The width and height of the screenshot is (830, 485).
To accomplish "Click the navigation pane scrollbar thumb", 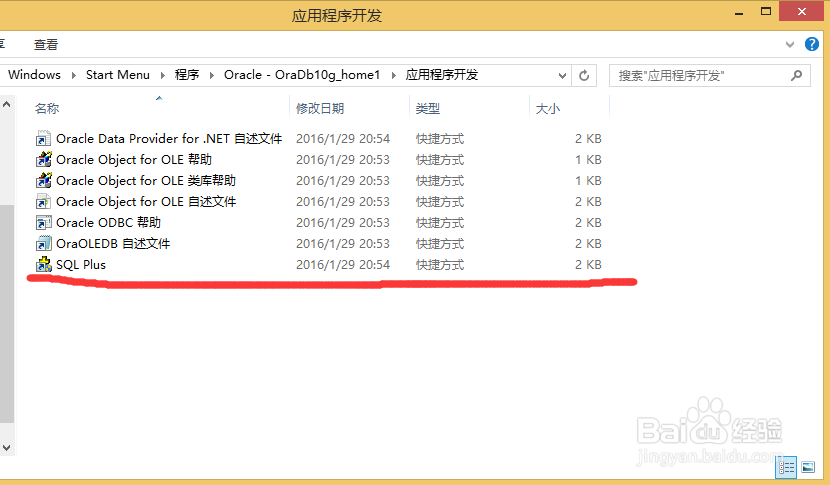I will [6, 313].
